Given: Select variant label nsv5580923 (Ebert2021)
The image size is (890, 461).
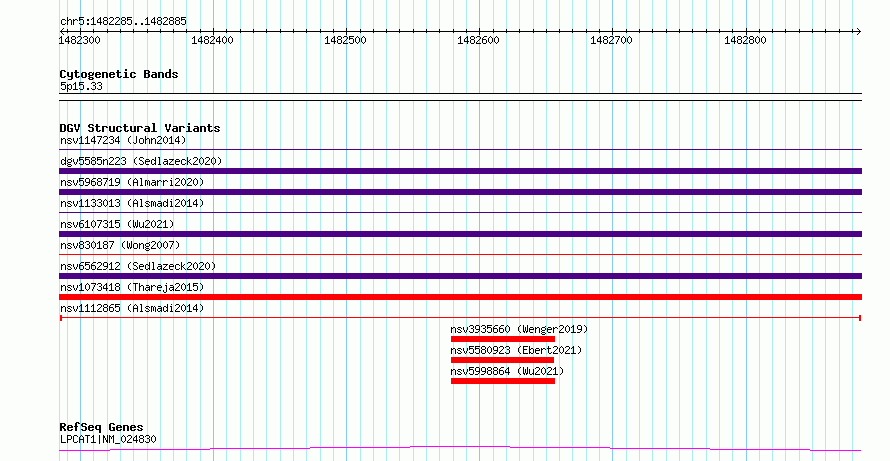Looking at the screenshot, I should point(517,350).
